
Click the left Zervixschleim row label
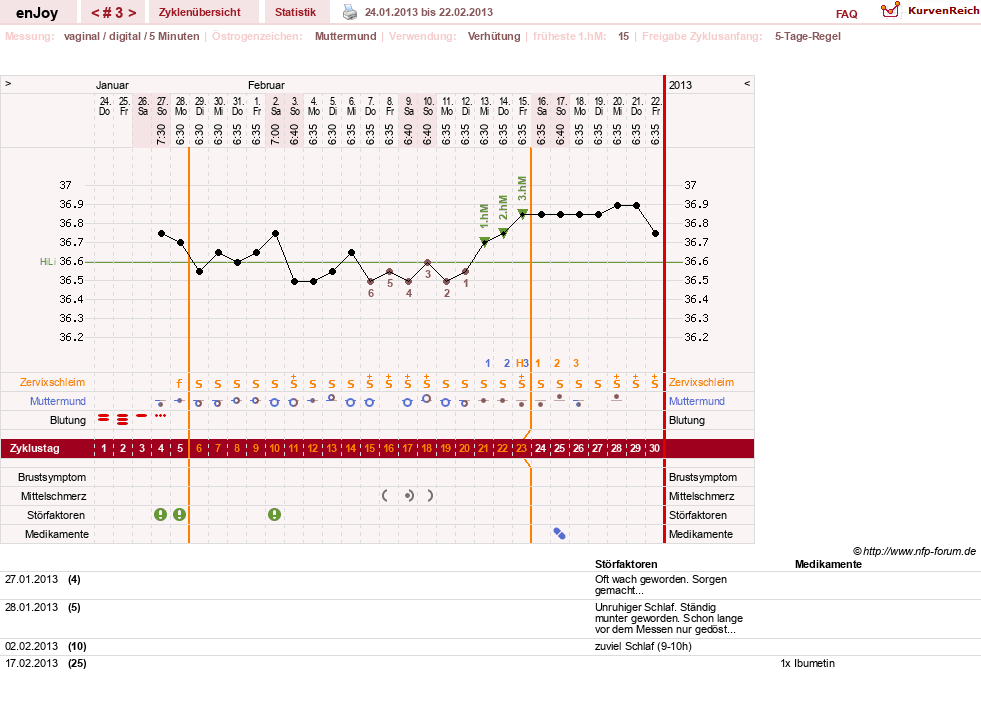click(x=53, y=382)
